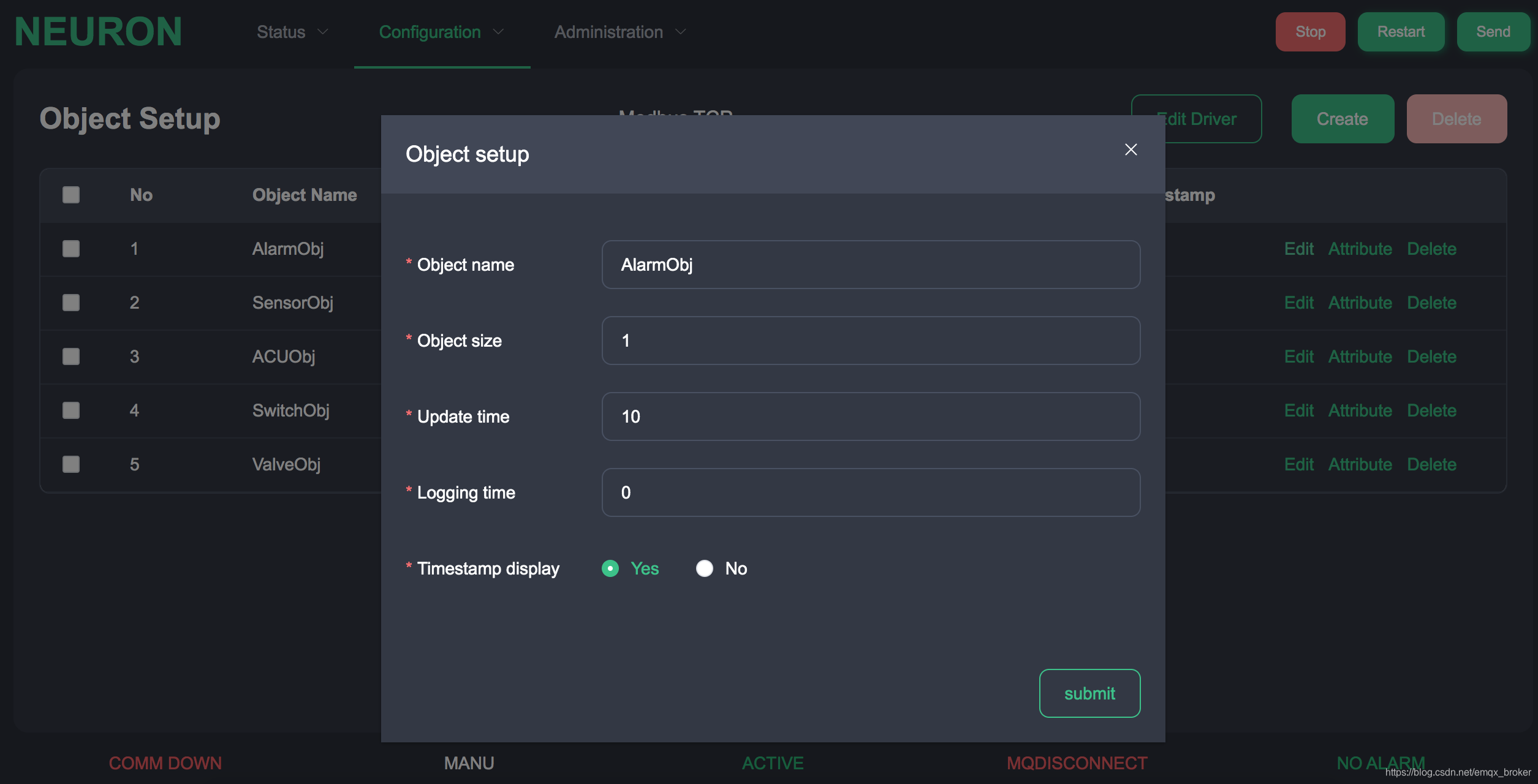The image size is (1538, 784).
Task: Open the Configuration dropdown menu
Action: tap(442, 31)
